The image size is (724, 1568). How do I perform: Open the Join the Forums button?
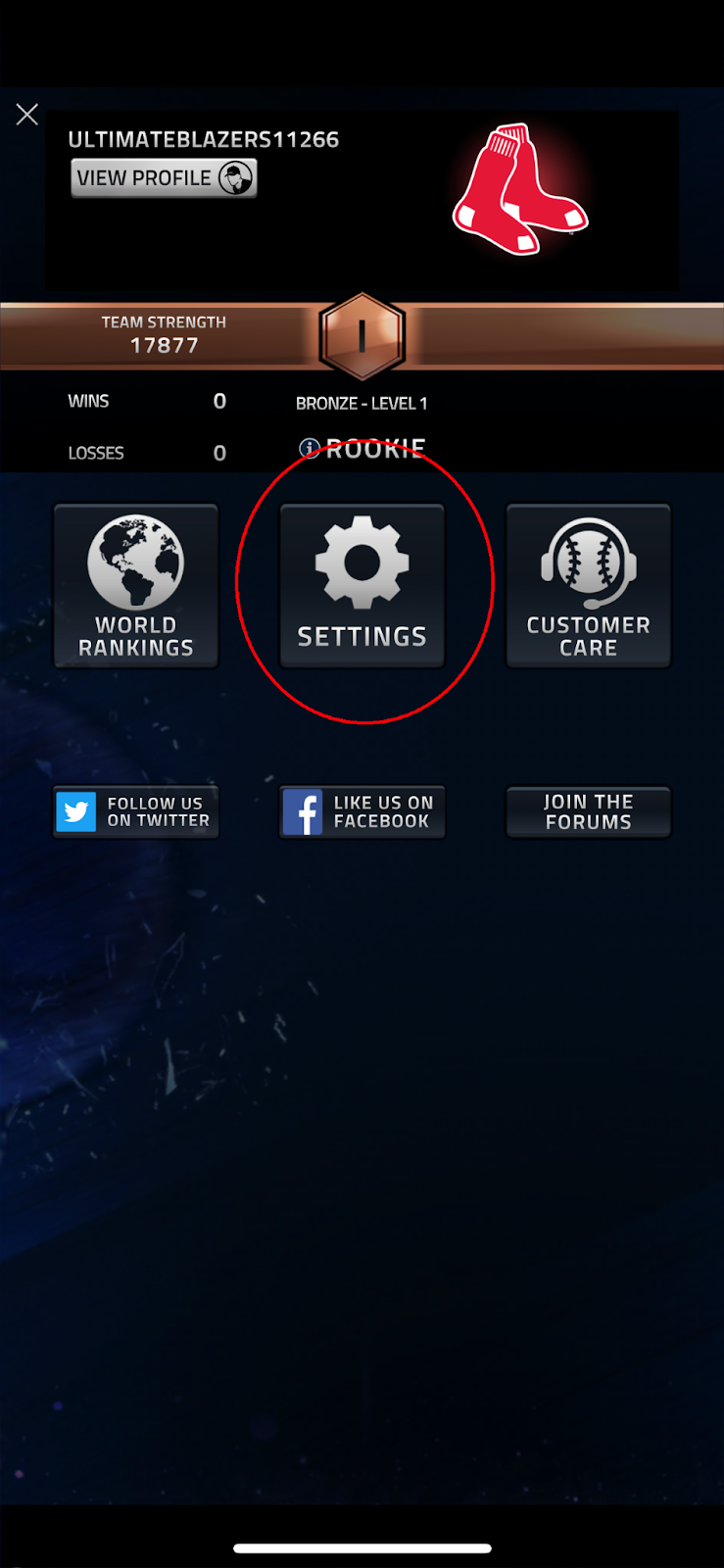(589, 812)
